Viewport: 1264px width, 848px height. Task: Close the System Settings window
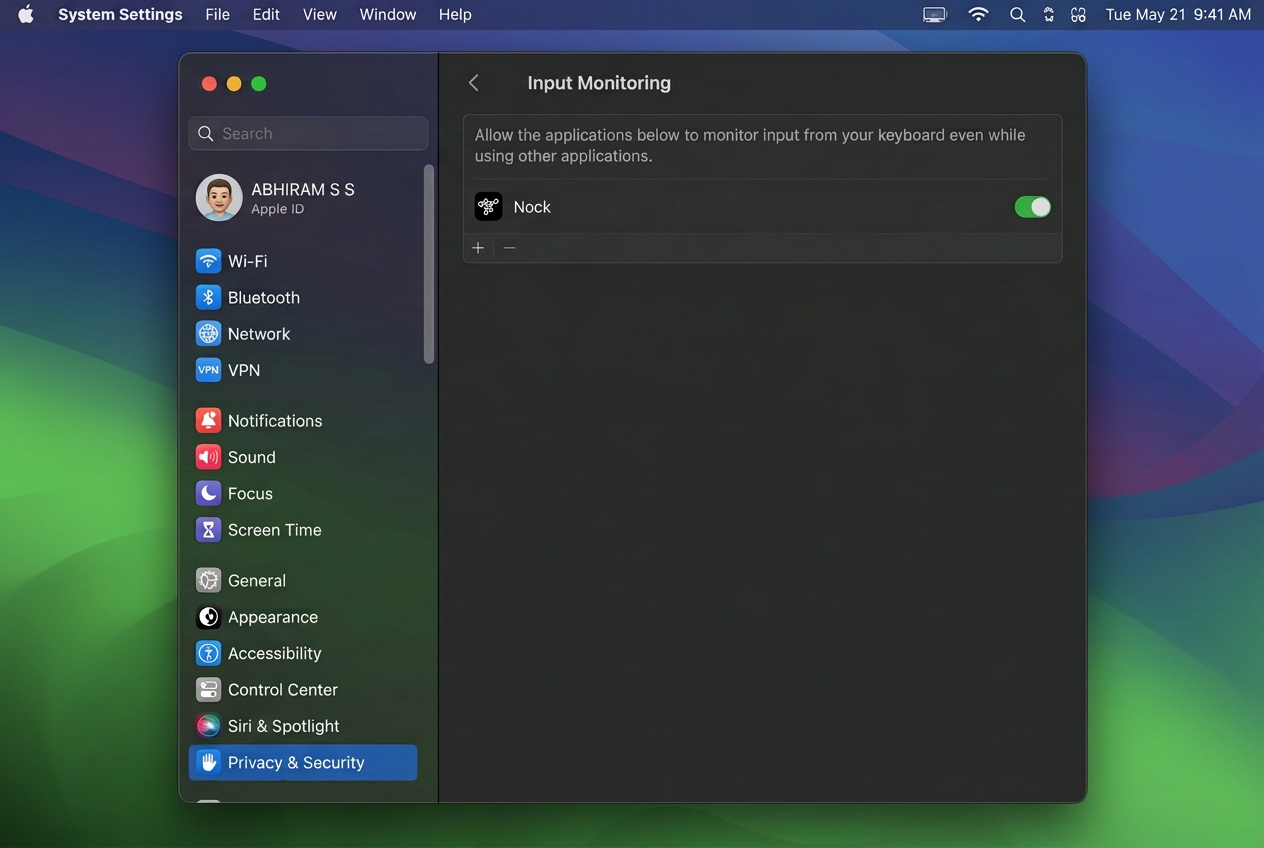click(x=209, y=84)
